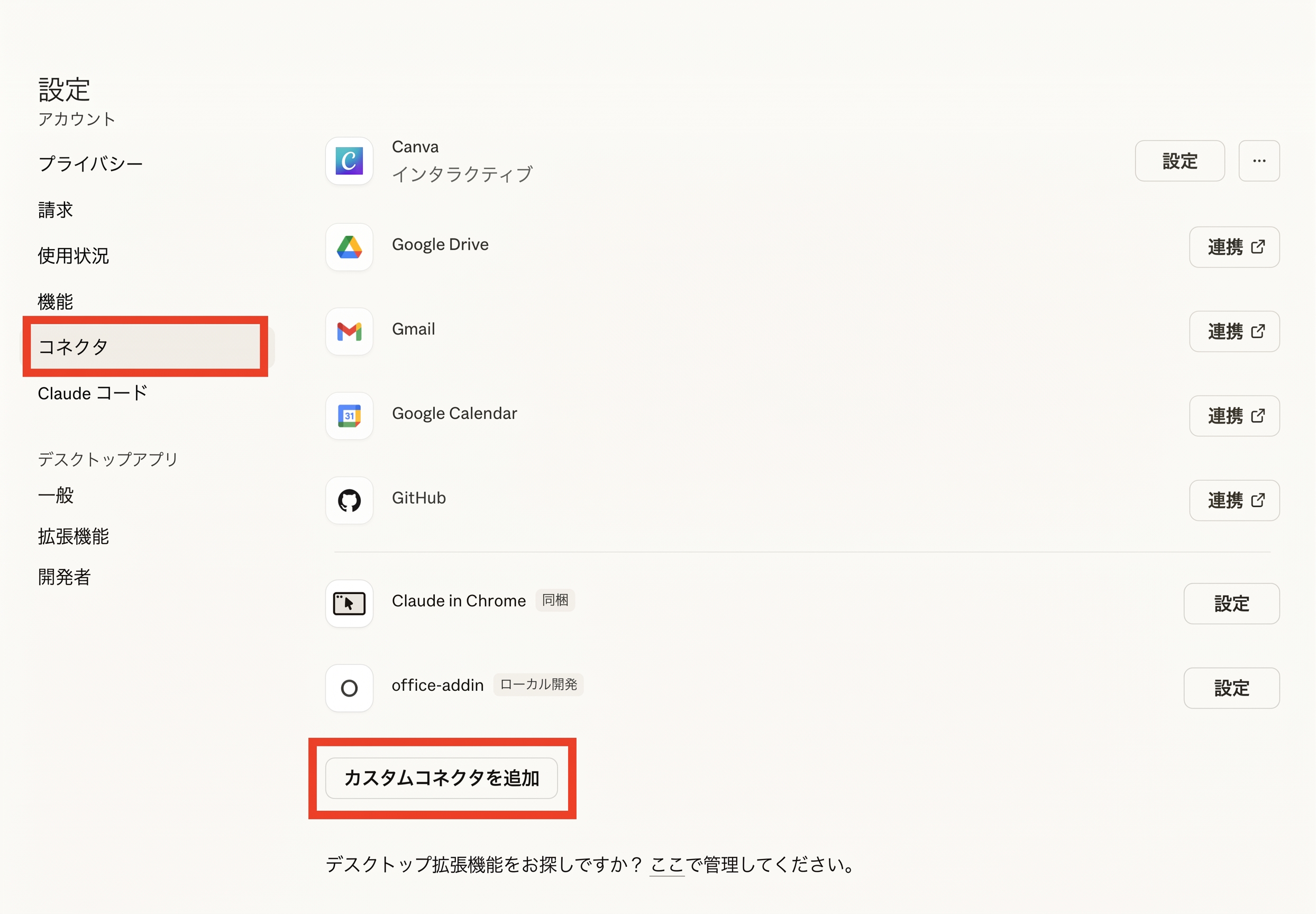Screen dimensions: 1316x914
Task: Connect GitHub with 連携 button
Action: coord(1234,500)
